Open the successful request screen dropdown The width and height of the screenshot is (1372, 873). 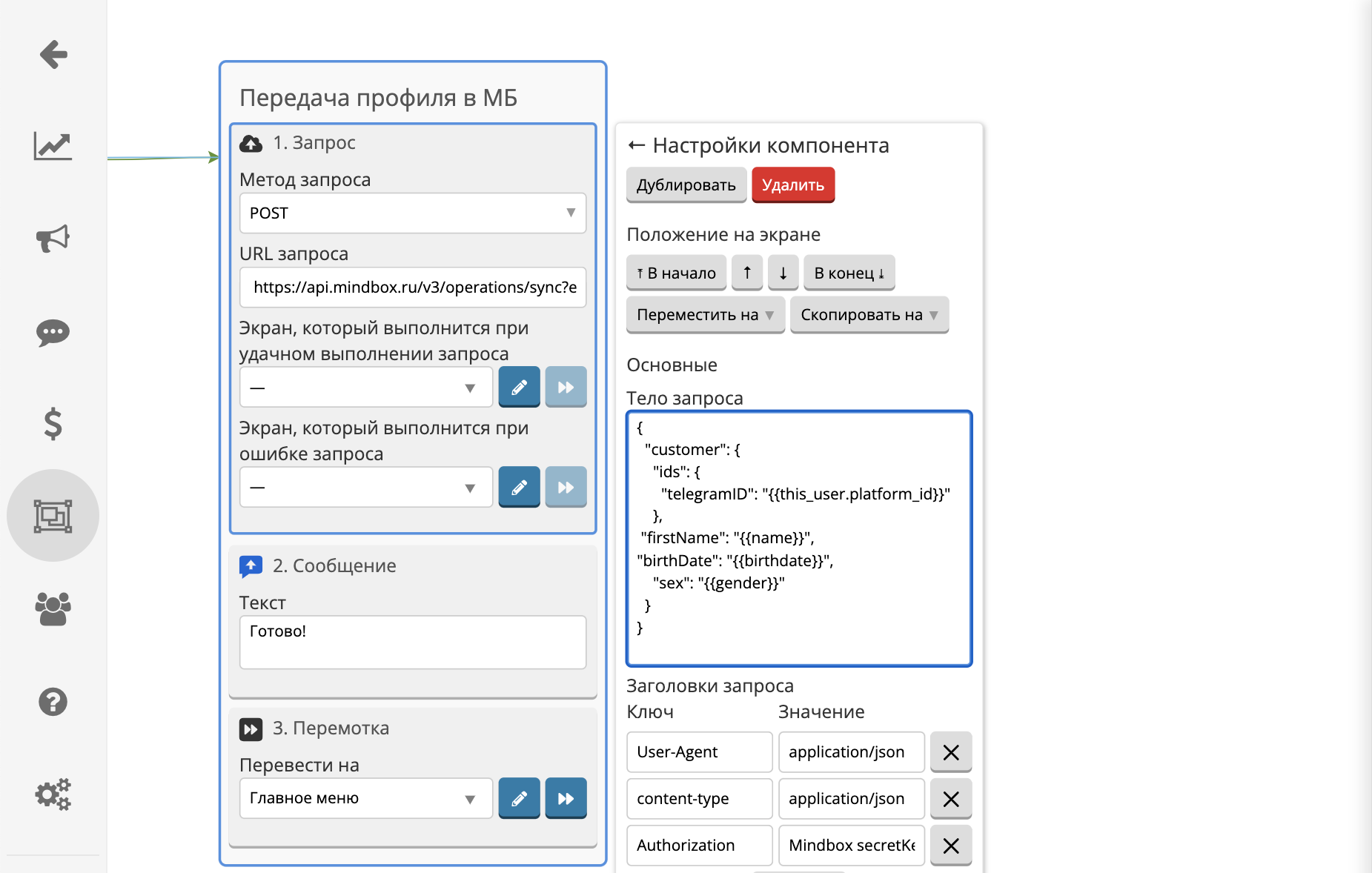(x=366, y=387)
